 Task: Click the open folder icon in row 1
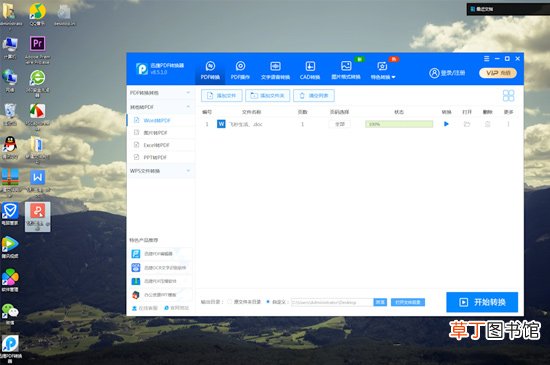tap(467, 124)
